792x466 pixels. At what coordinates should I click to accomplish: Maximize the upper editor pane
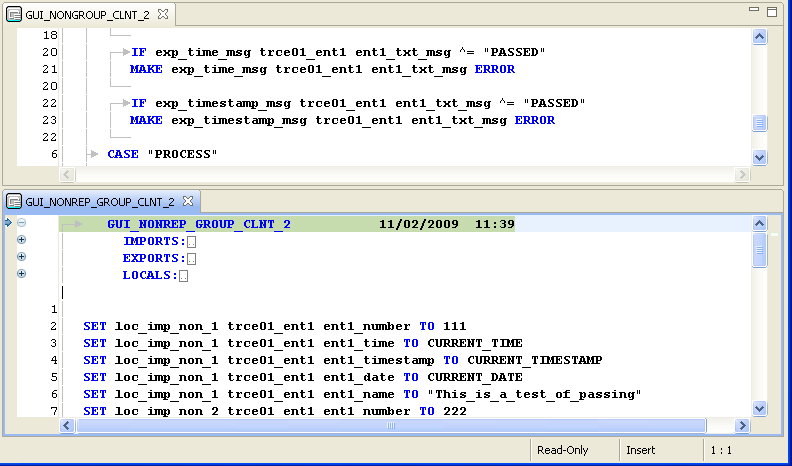tap(772, 12)
